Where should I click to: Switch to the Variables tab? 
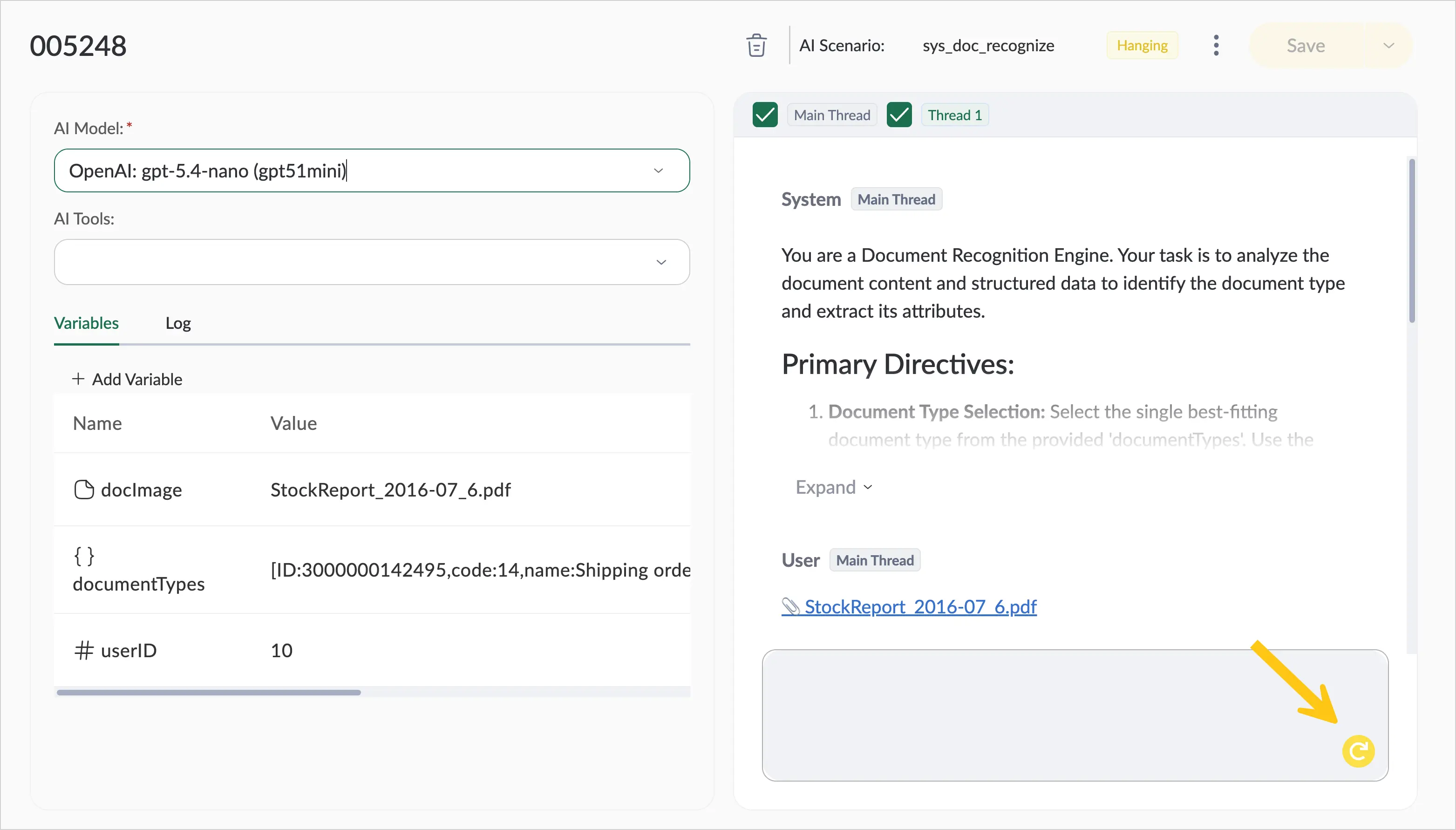[86, 323]
